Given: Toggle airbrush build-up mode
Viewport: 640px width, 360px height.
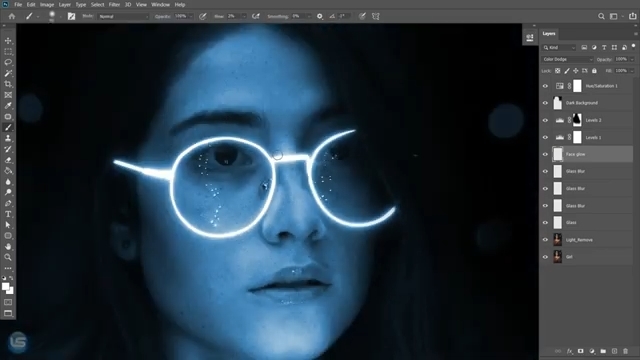Looking at the screenshot, I should [x=256, y=16].
